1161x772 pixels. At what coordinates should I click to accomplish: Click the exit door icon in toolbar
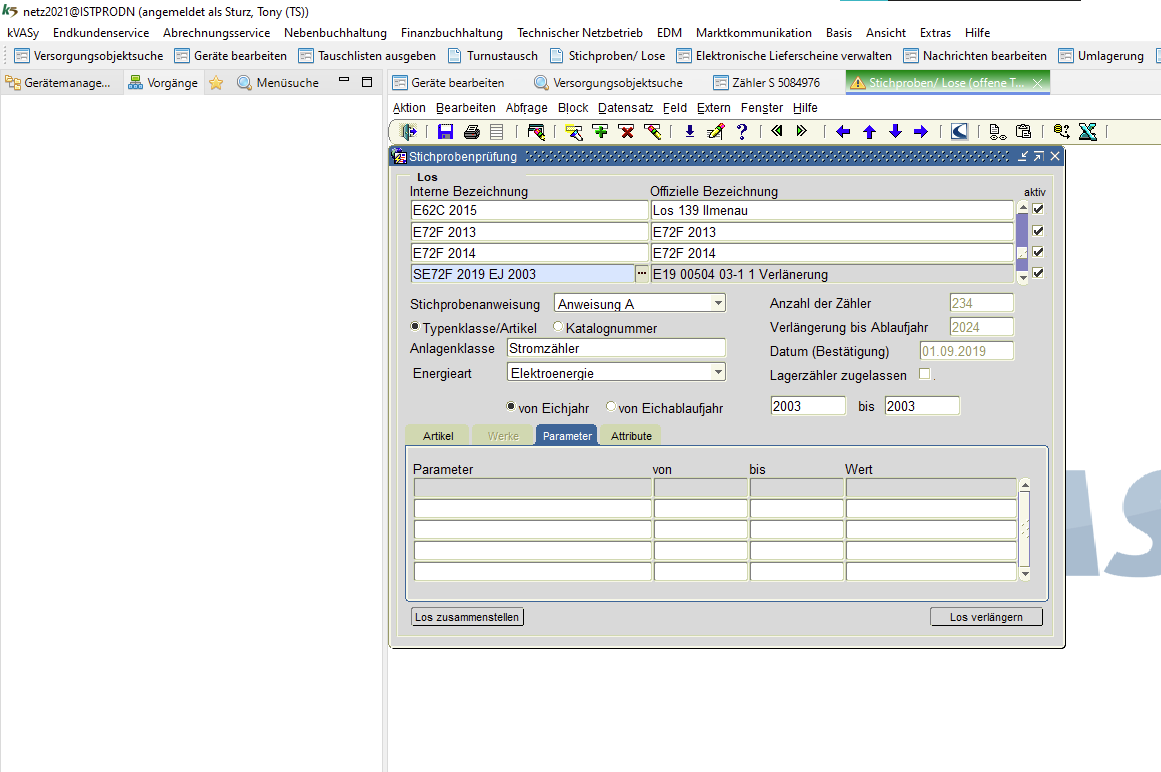pyautogui.click(x=408, y=132)
